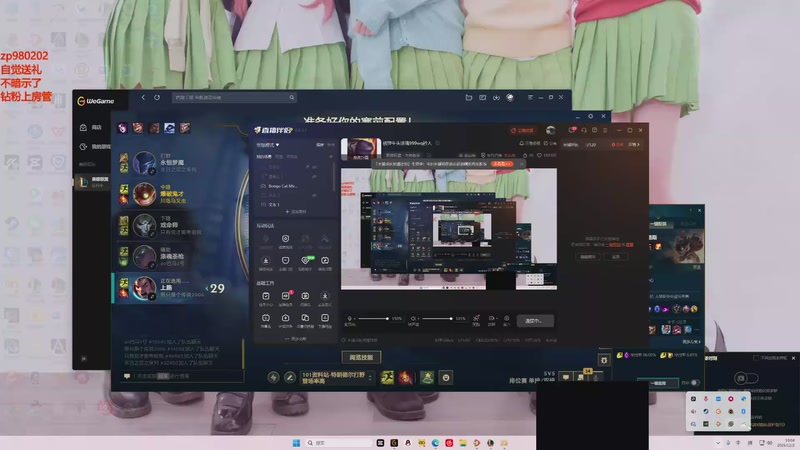Focus the WeGame search input box

pos(234,97)
